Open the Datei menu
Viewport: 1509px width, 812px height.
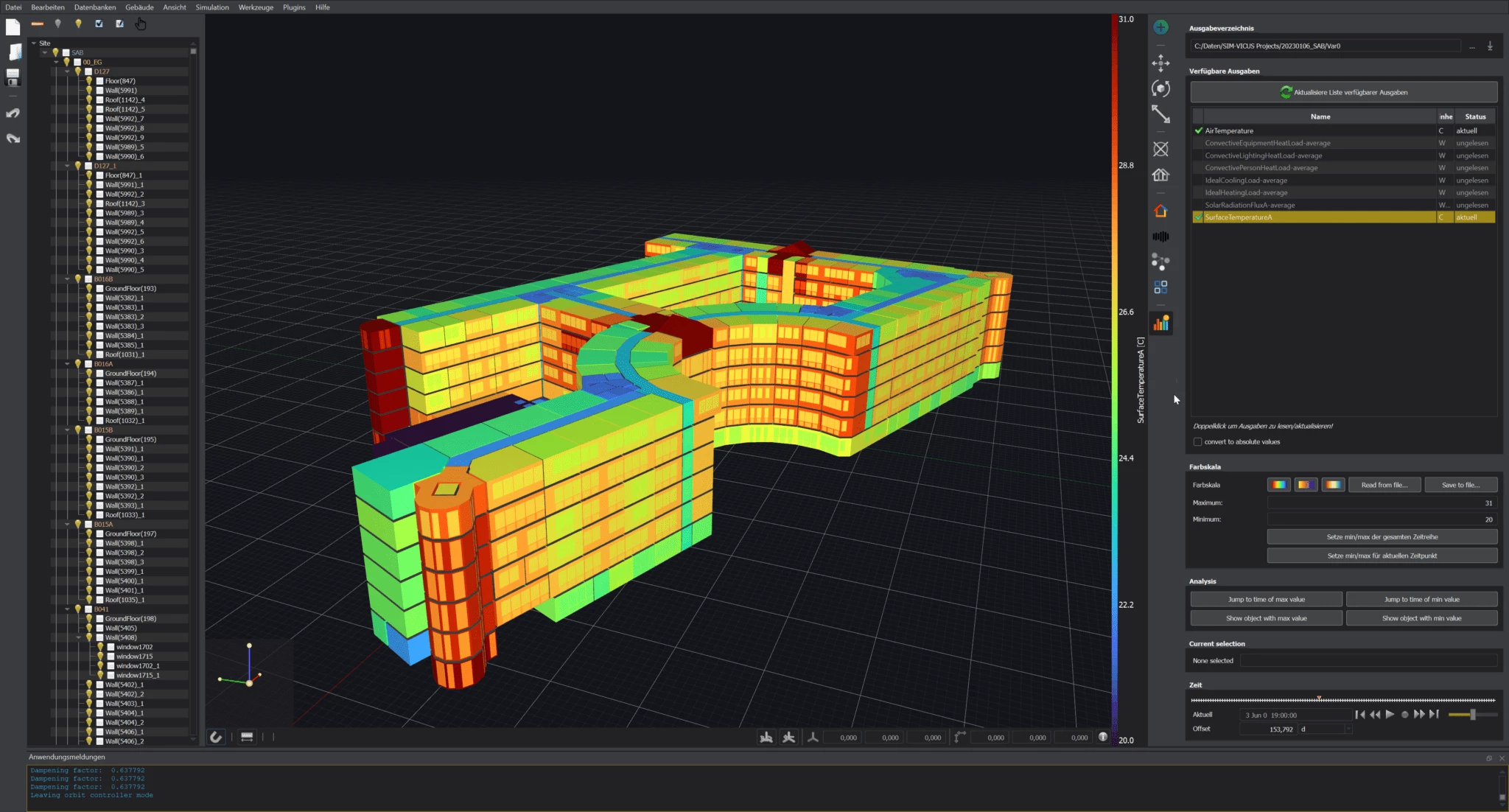[x=13, y=7]
